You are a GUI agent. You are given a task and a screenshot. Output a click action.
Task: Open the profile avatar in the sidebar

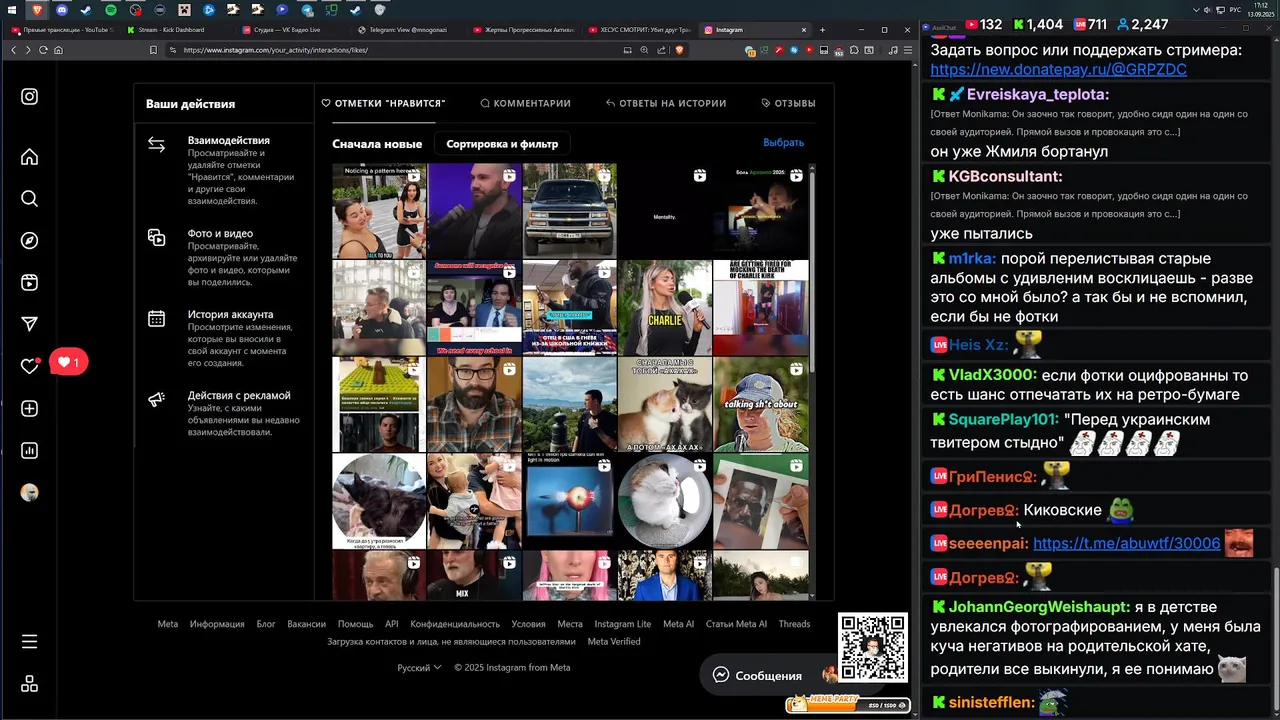(30, 492)
